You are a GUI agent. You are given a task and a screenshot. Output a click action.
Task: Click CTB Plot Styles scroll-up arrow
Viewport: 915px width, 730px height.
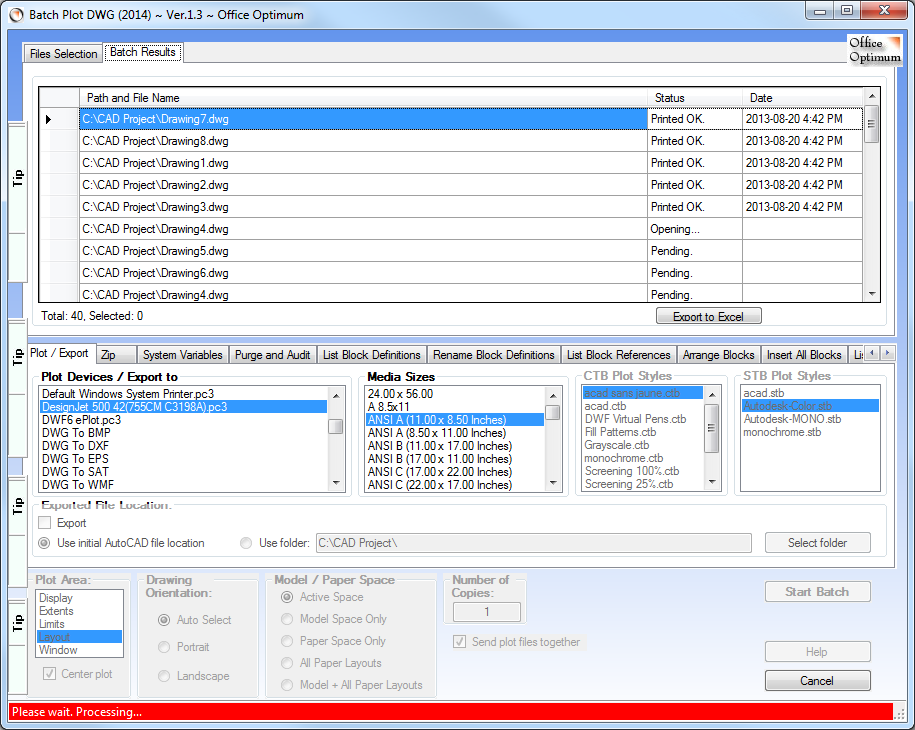[712, 394]
